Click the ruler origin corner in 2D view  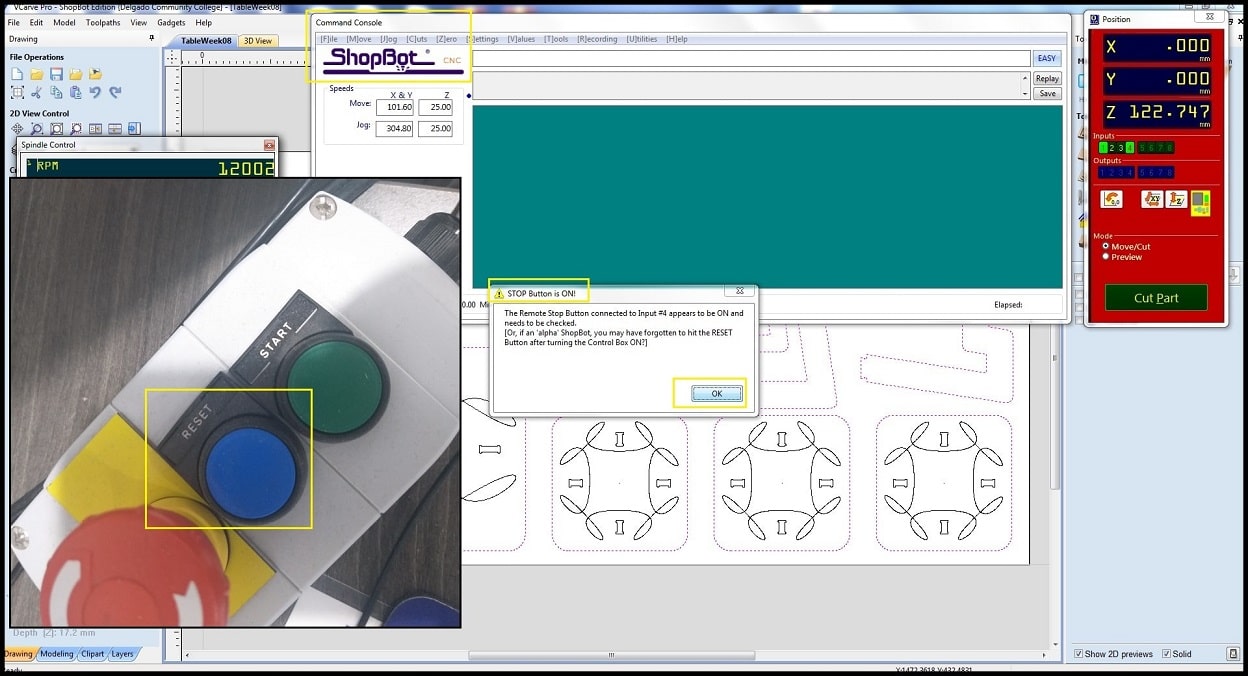(x=171, y=57)
